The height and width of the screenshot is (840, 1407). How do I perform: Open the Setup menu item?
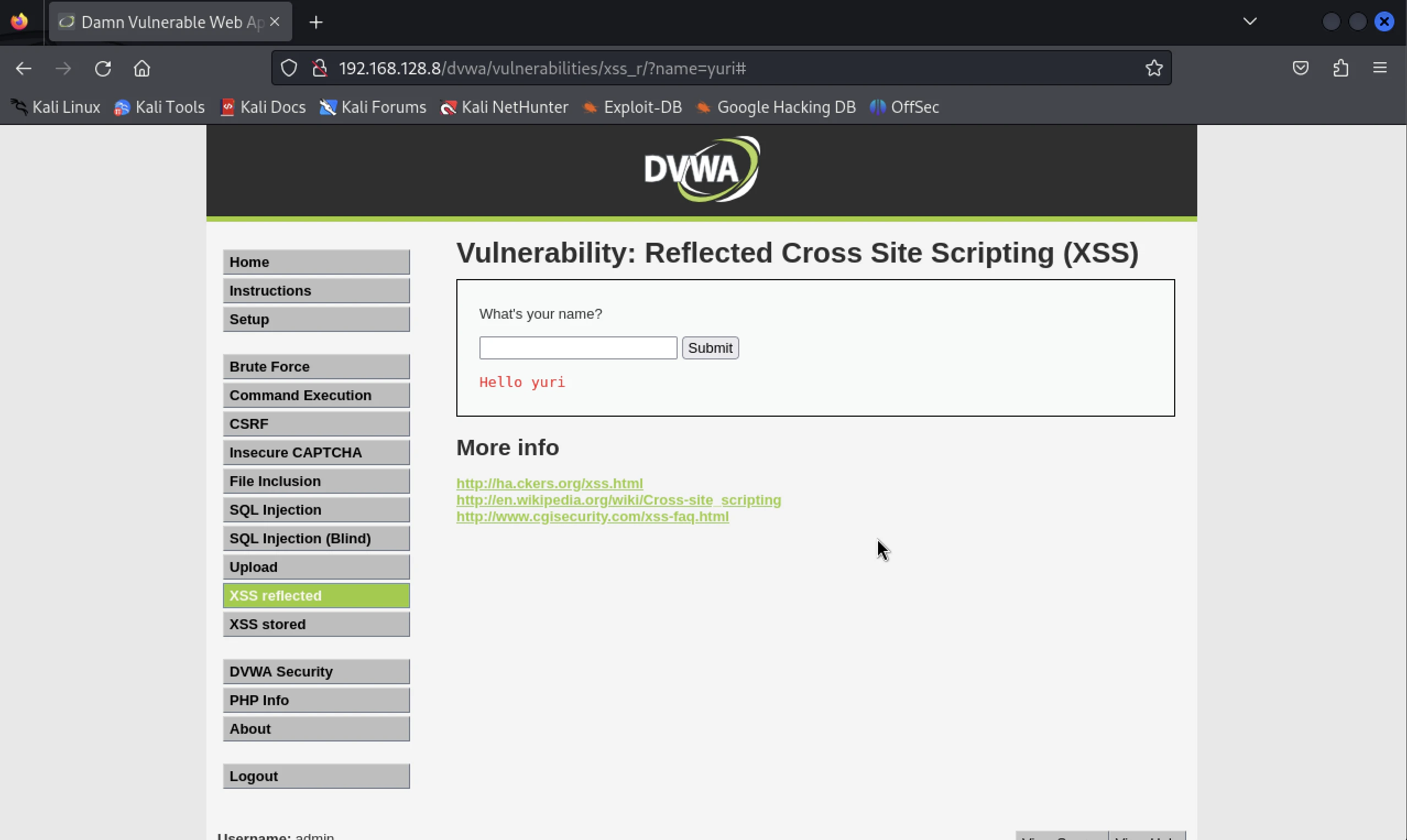[317, 319]
